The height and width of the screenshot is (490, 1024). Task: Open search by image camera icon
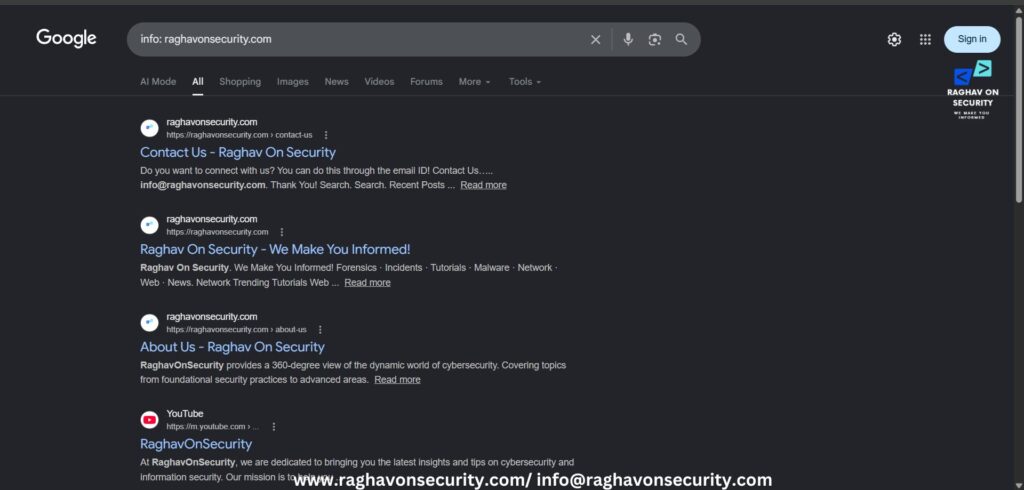pyautogui.click(x=654, y=40)
